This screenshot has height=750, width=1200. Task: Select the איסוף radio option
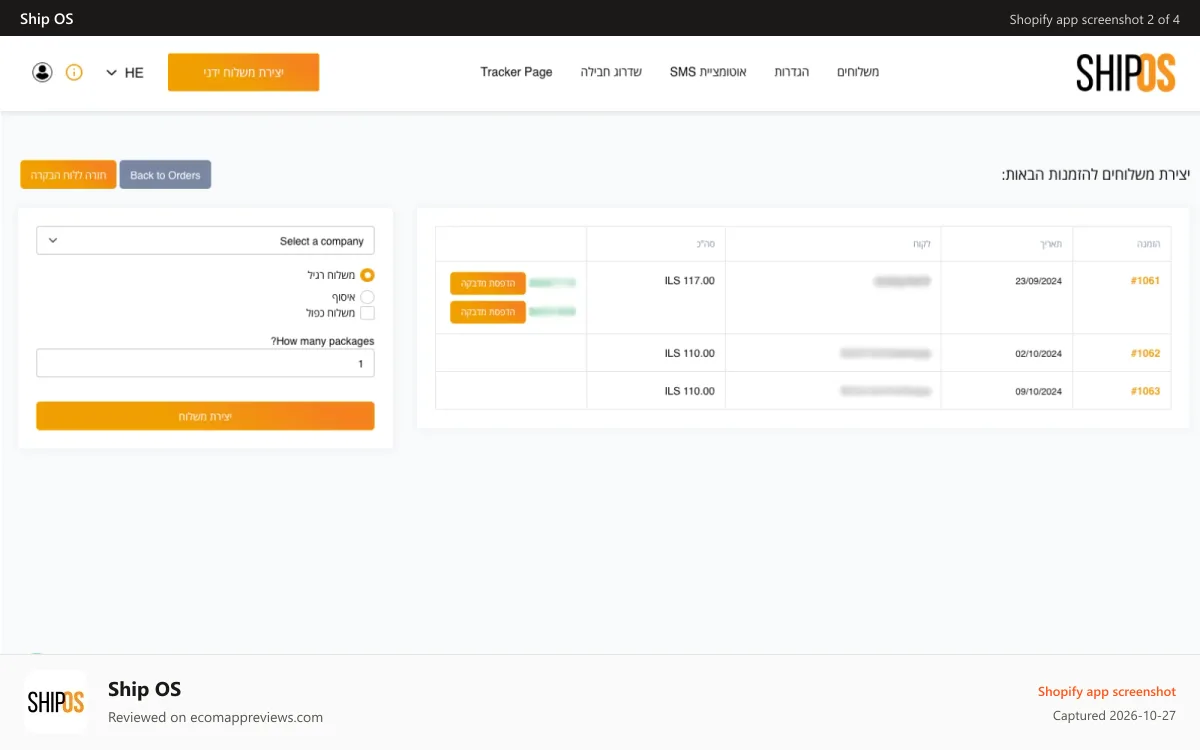point(367,297)
